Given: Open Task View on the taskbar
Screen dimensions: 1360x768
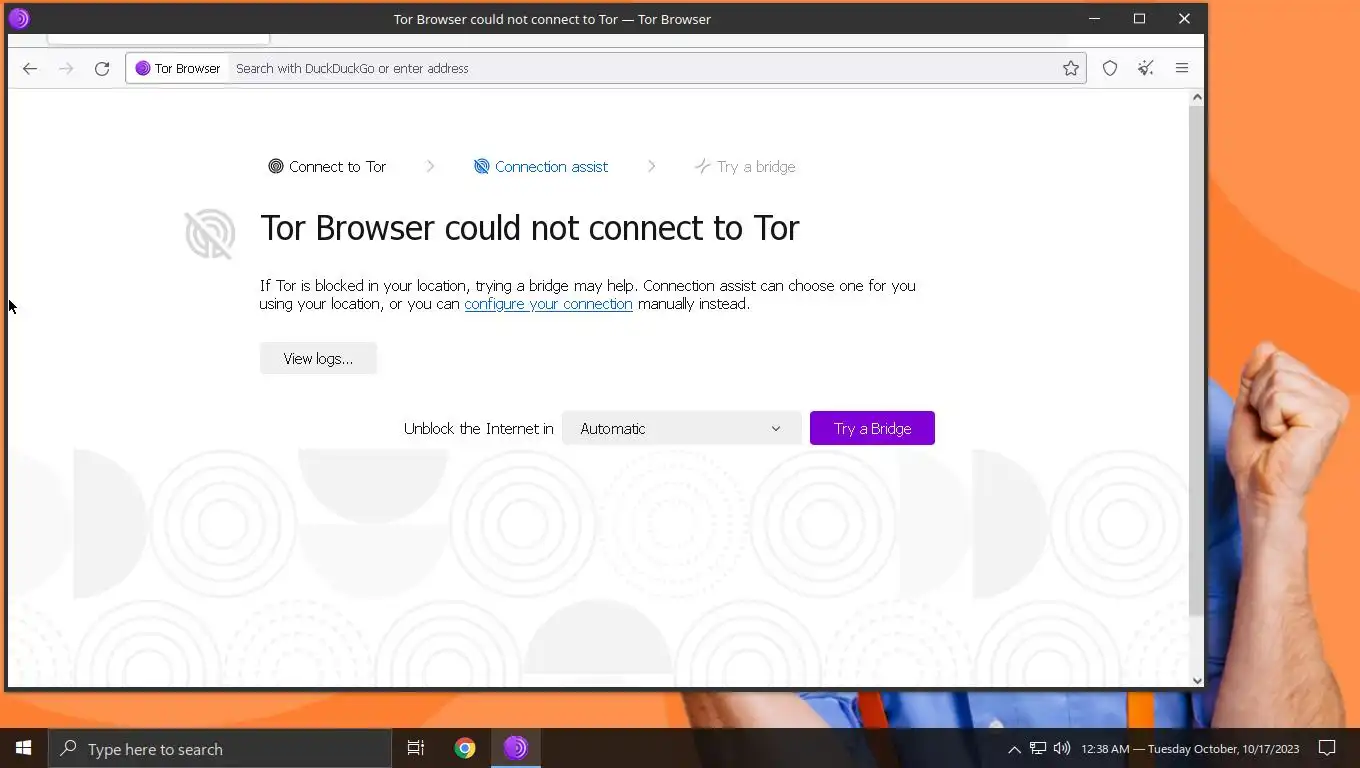Looking at the screenshot, I should pyautogui.click(x=416, y=748).
